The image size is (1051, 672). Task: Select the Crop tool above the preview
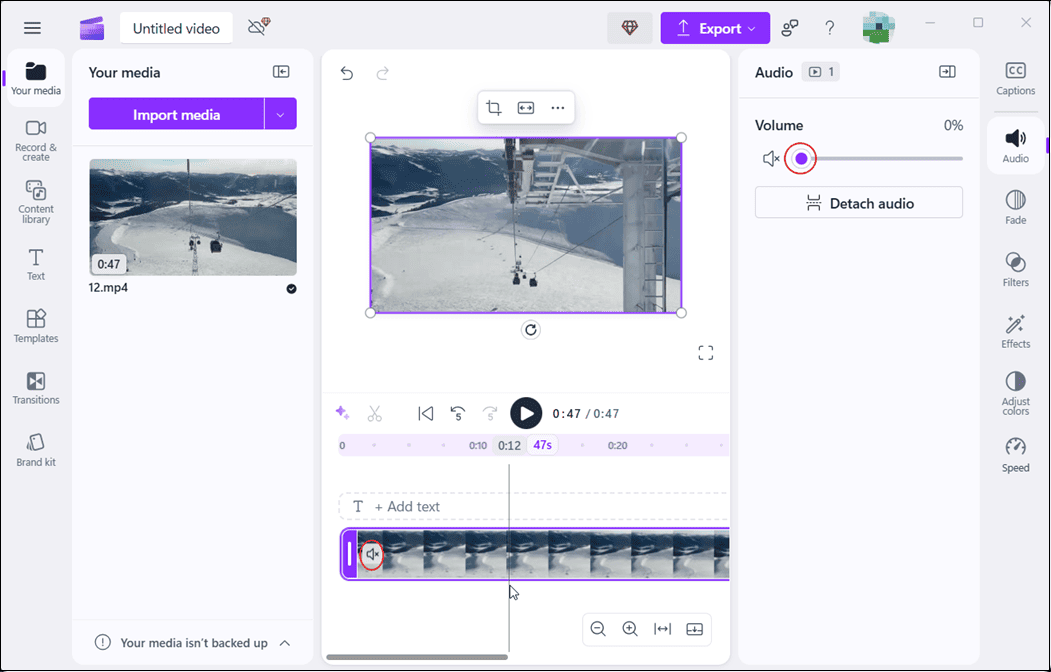coord(494,107)
